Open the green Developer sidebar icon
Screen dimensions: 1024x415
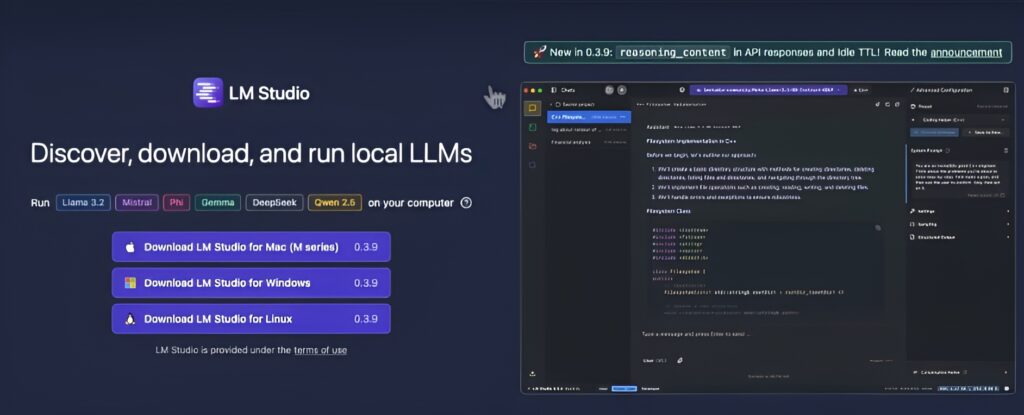(533, 127)
